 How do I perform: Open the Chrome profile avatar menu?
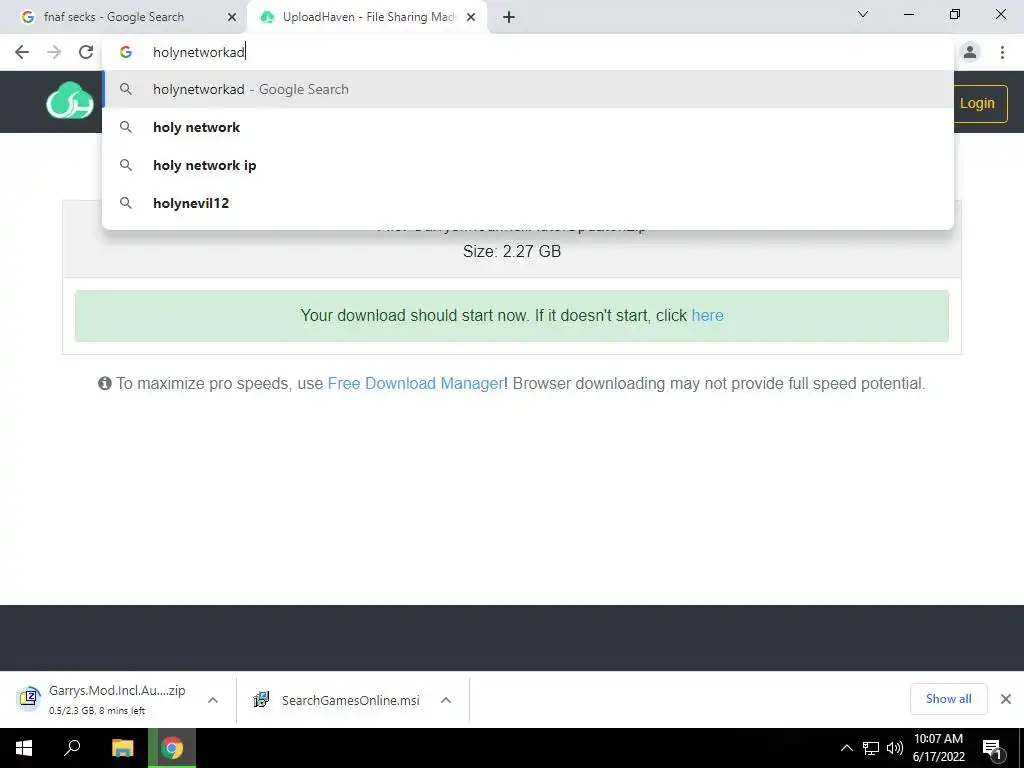coord(970,52)
